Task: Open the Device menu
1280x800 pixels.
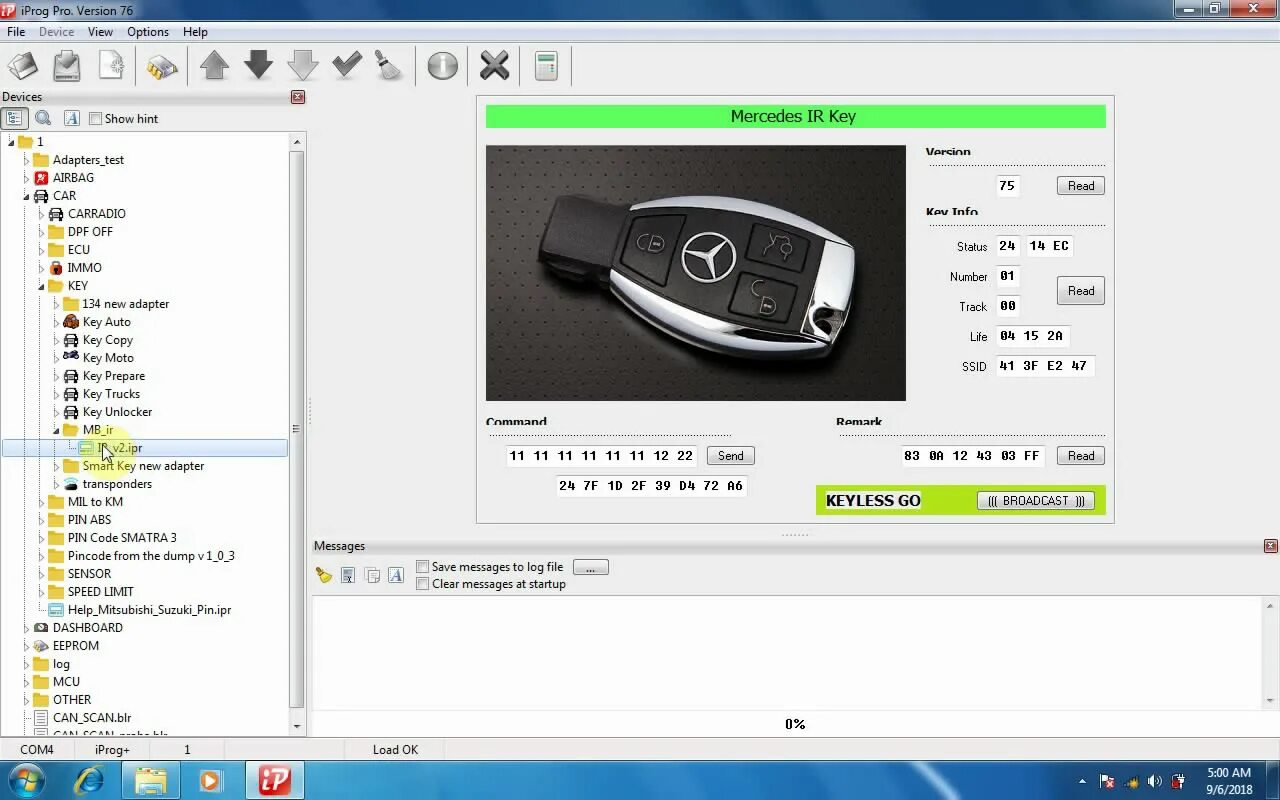Action: point(56,32)
